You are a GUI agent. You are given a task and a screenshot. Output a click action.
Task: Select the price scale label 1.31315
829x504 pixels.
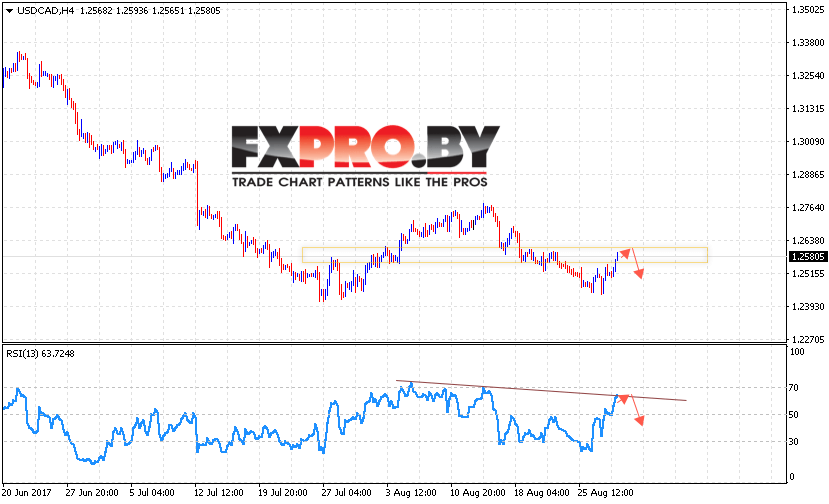click(x=808, y=108)
